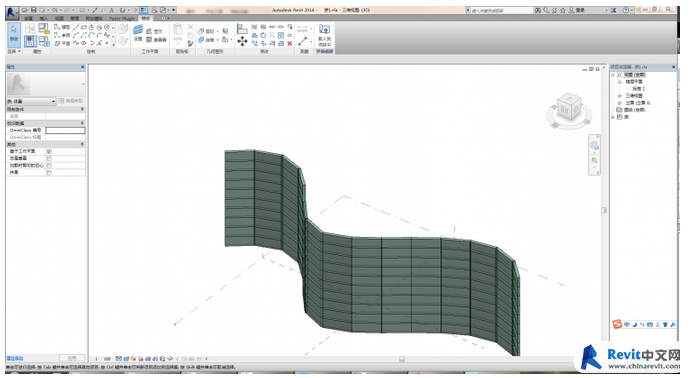
Task: Click the zoom region icon on navigation bar
Action: [594, 160]
